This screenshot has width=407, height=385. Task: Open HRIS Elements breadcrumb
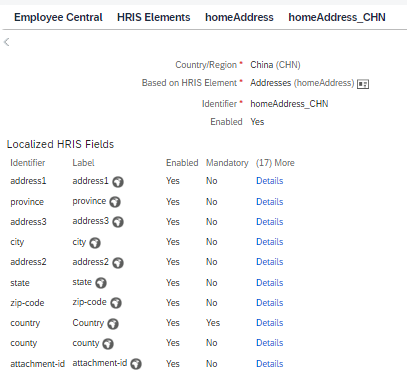click(154, 17)
